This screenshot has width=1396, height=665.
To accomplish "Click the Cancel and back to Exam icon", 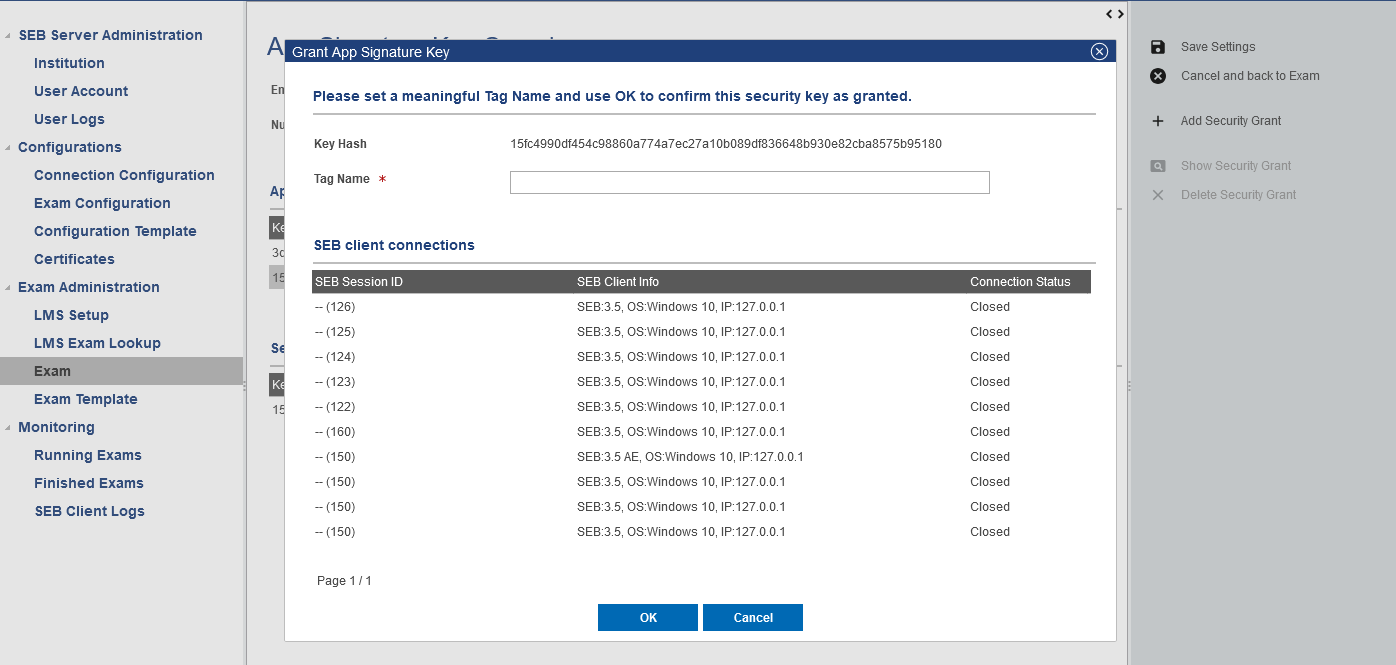I will 1158,76.
